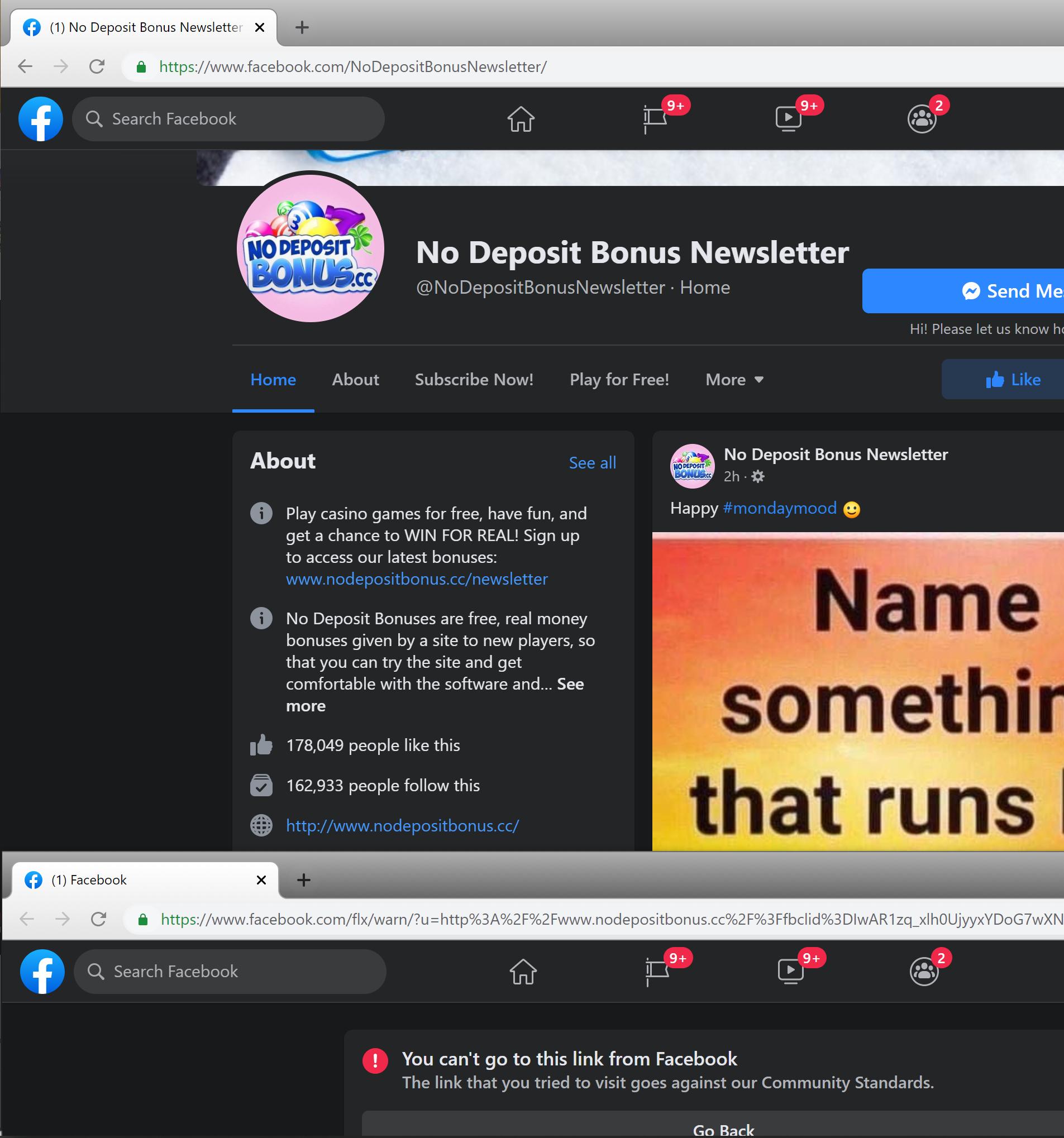This screenshot has width=1064, height=1138.
Task: Open the Groups icon in the bottom window
Action: tap(924, 972)
